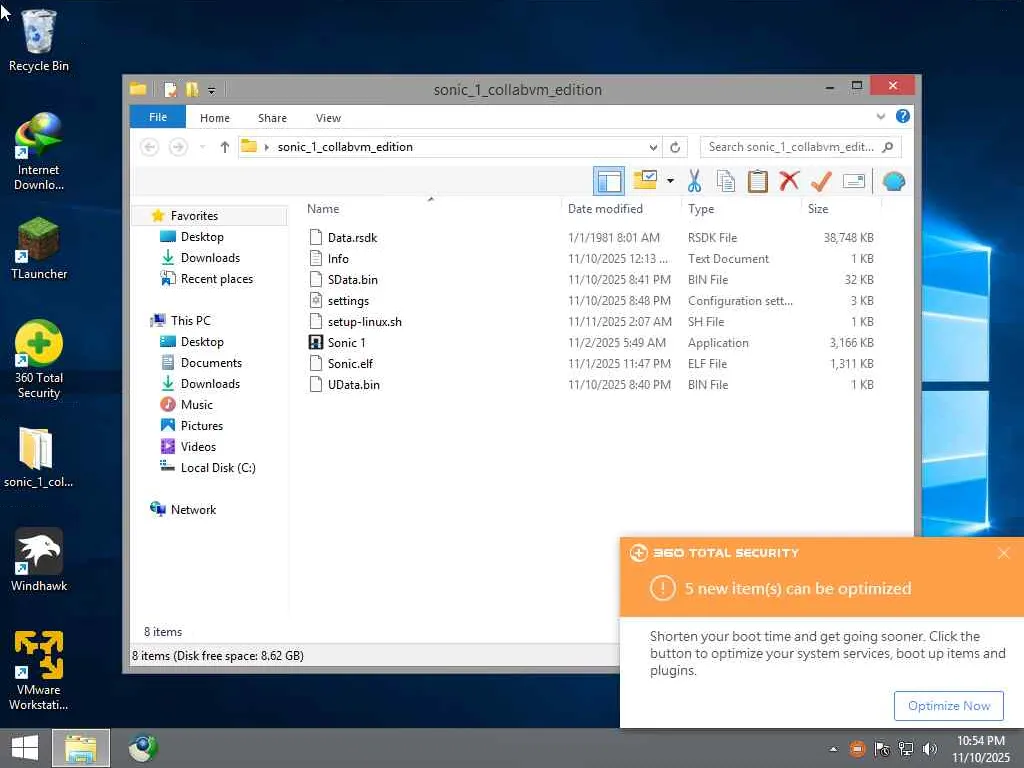The image size is (1024, 768).
Task: Click the blue shell globe icon
Action: (894, 181)
